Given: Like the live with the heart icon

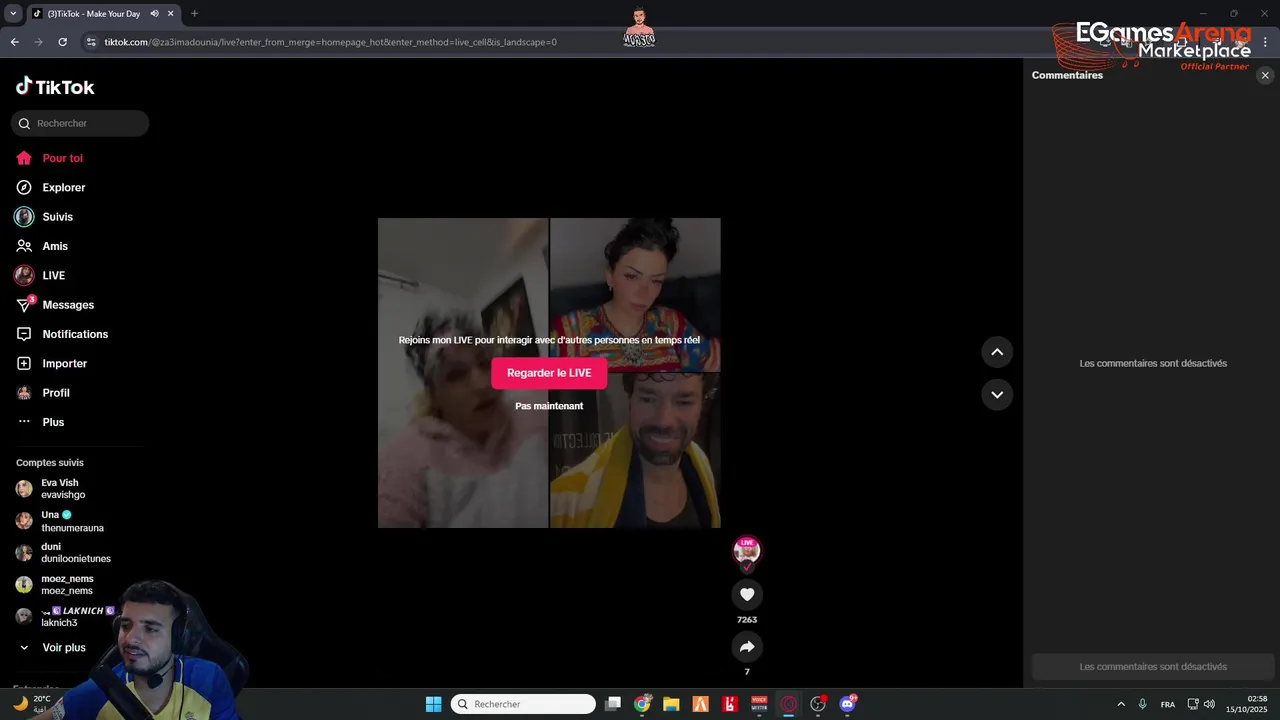Looking at the screenshot, I should point(747,594).
